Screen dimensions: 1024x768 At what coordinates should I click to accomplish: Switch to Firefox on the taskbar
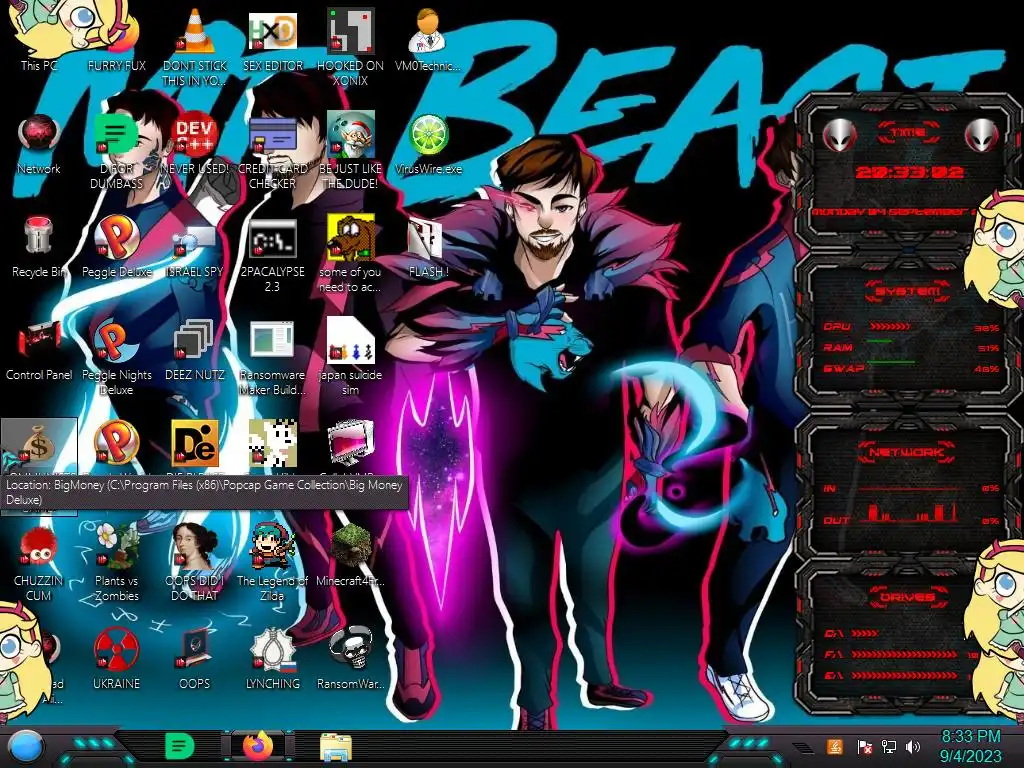(x=258, y=746)
